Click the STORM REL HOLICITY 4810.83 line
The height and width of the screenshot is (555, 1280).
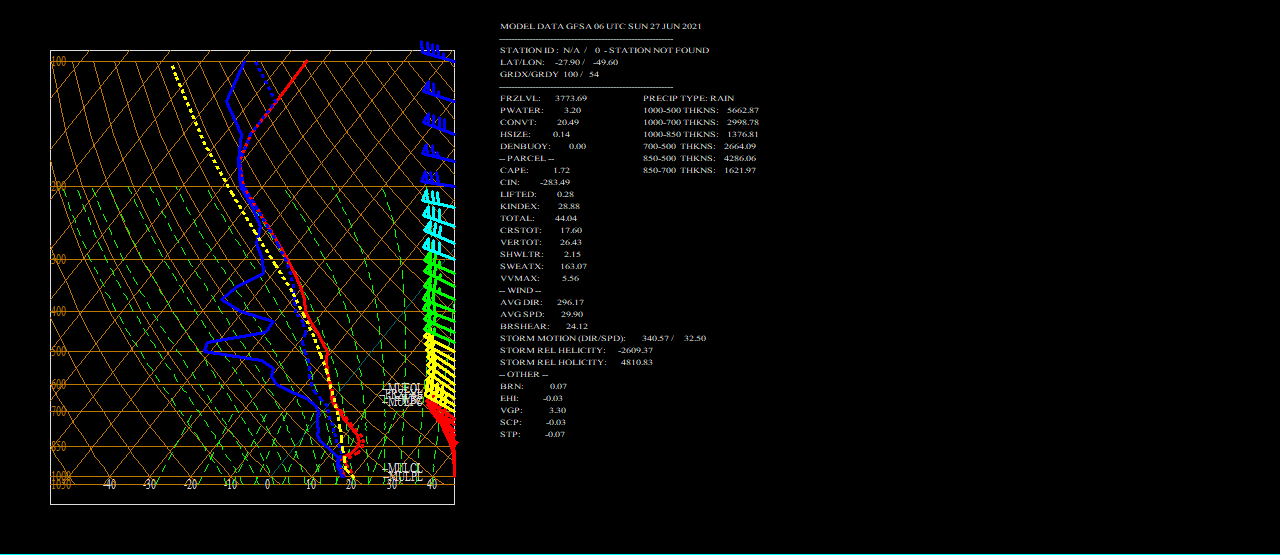coord(575,362)
